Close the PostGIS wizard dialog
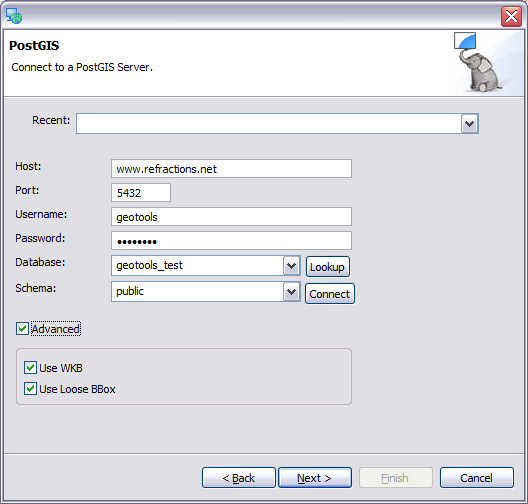The image size is (528, 504). coord(511,16)
